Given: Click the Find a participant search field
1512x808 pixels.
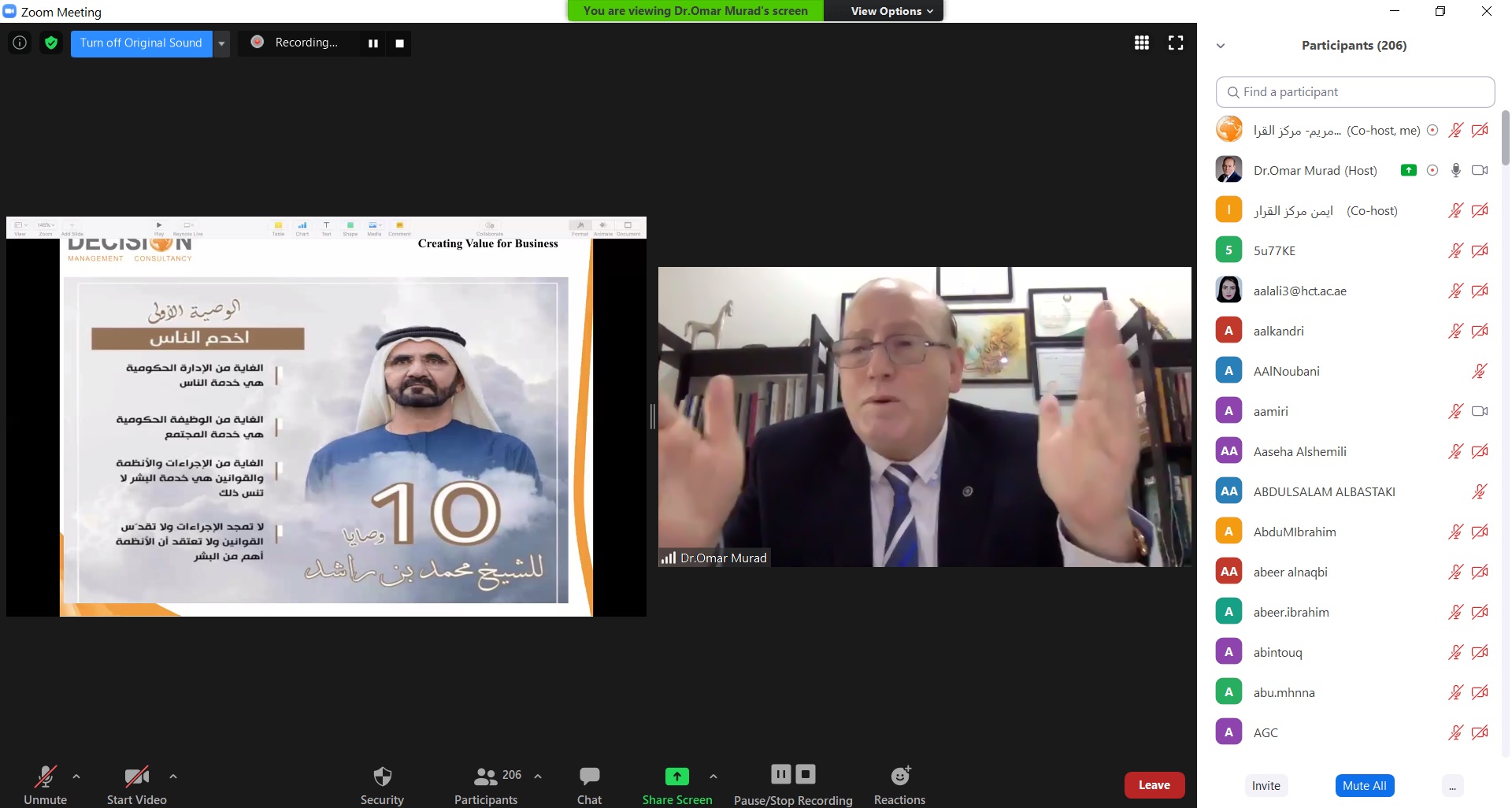Looking at the screenshot, I should [x=1354, y=92].
